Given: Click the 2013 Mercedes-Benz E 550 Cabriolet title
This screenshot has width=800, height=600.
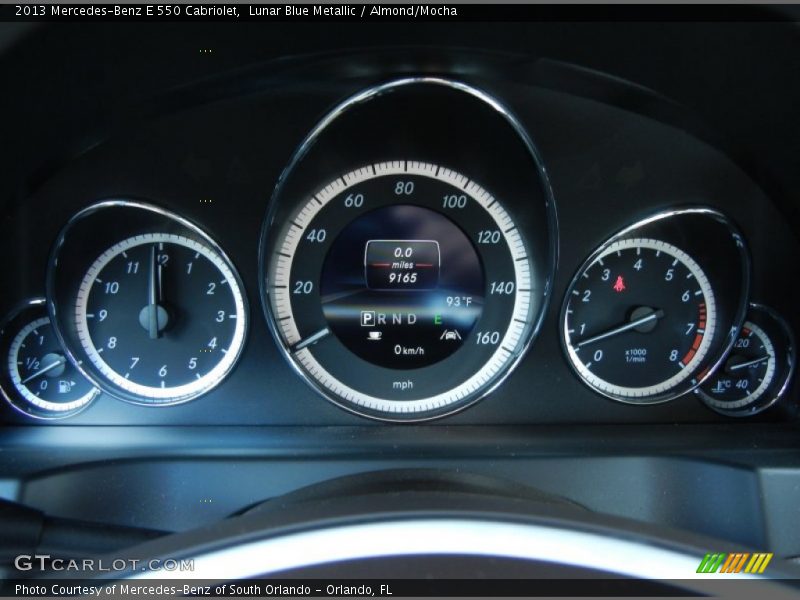Looking at the screenshot, I should pos(128,11).
